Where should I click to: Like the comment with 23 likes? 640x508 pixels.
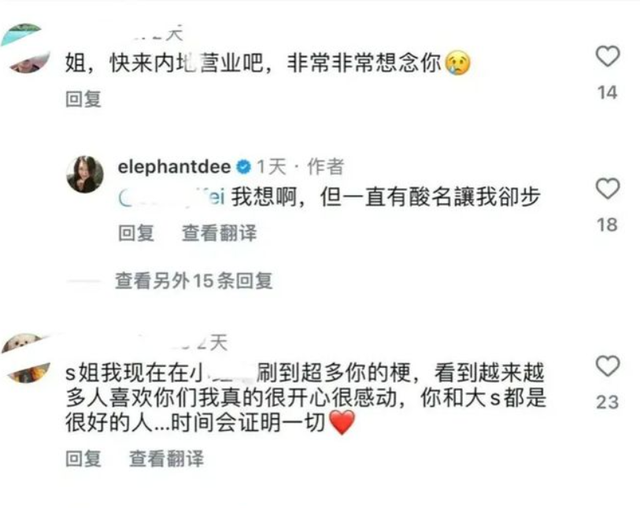coord(608,366)
